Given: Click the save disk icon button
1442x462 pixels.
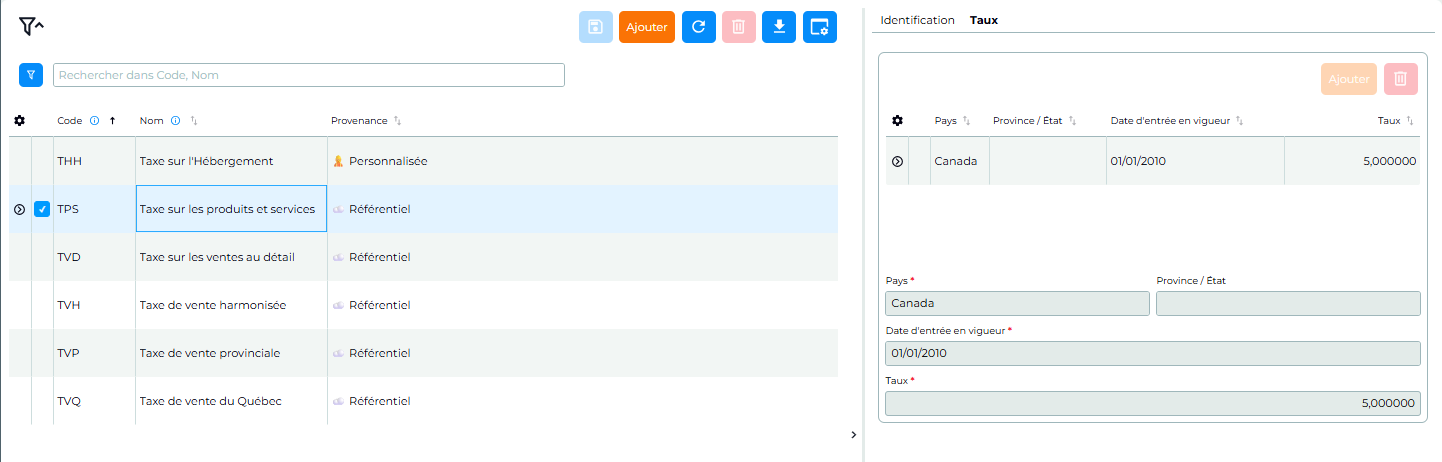Looking at the screenshot, I should point(596,27).
